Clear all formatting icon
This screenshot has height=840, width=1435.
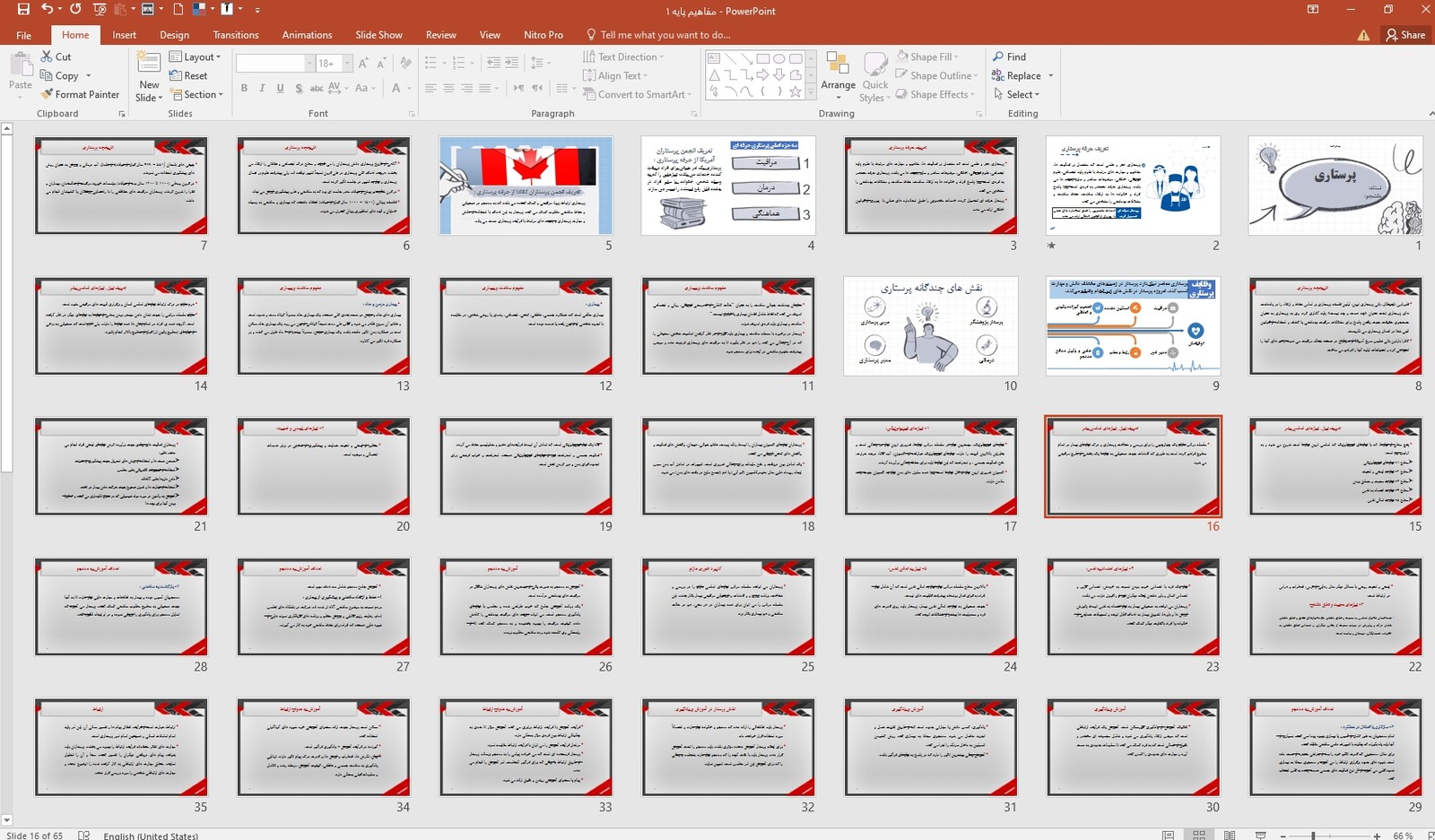(x=405, y=63)
